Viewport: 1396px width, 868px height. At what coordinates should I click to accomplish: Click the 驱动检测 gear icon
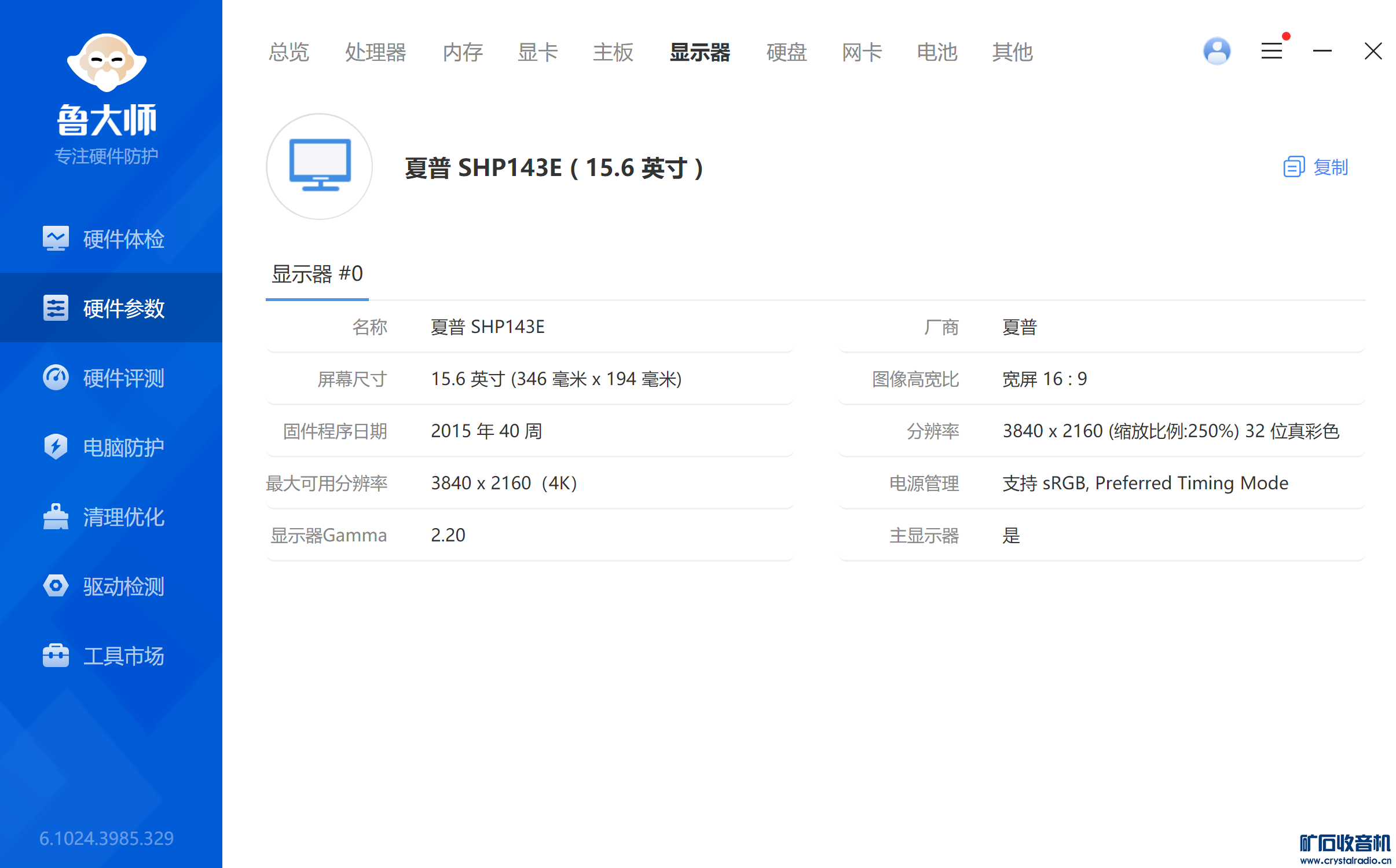[56, 586]
